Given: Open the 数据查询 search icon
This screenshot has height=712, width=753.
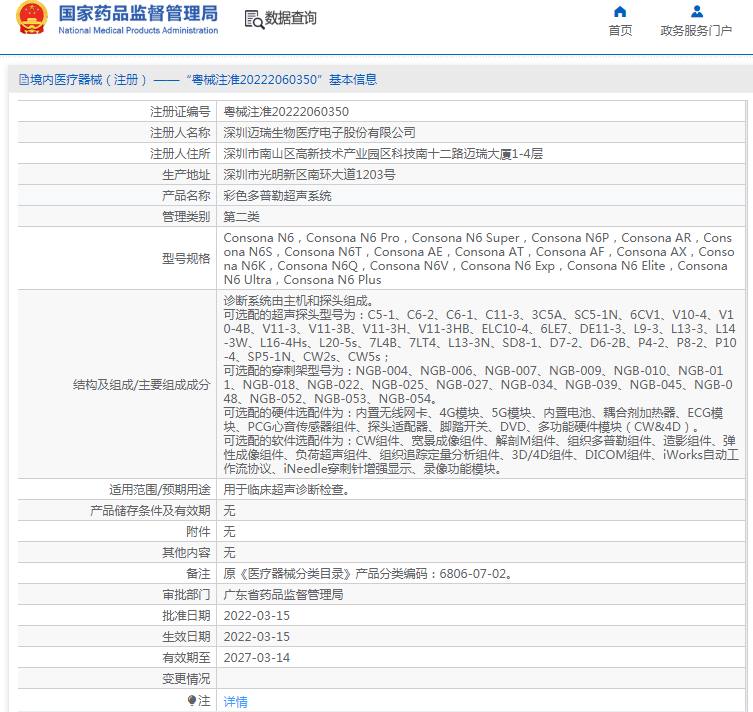Looking at the screenshot, I should click(x=254, y=20).
